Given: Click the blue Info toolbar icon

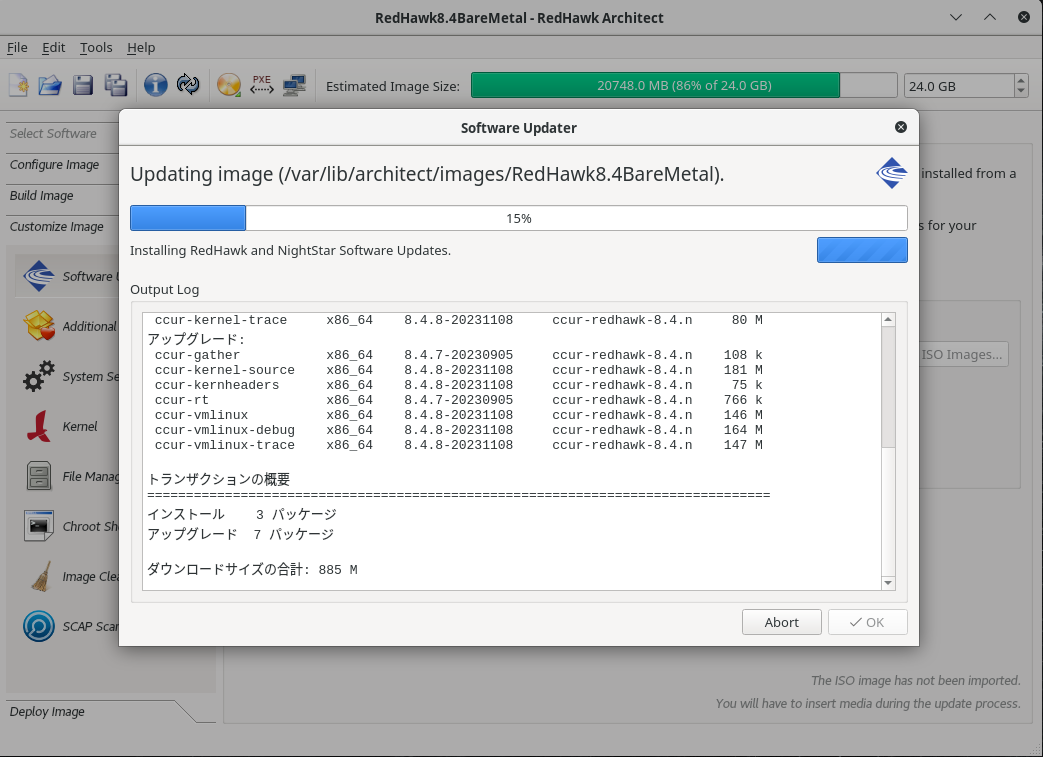Looking at the screenshot, I should pos(156,85).
